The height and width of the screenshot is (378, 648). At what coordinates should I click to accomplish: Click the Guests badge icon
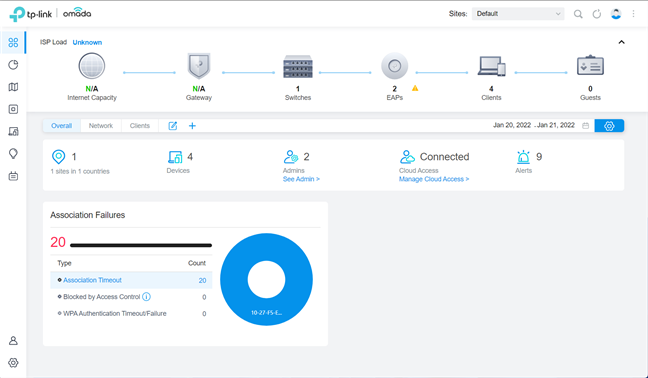590,65
